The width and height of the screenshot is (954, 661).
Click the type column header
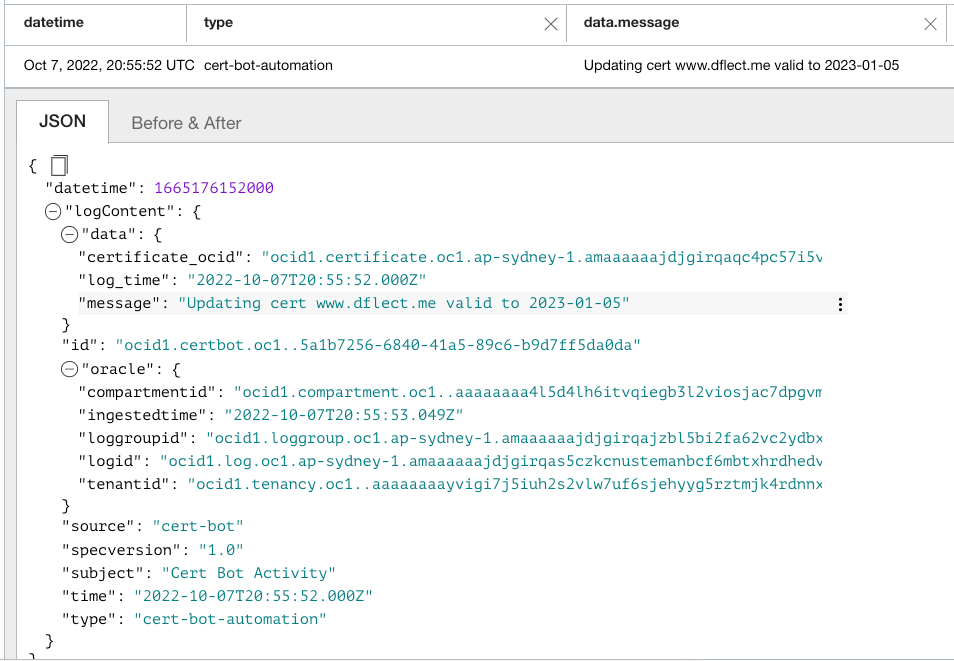(218, 23)
